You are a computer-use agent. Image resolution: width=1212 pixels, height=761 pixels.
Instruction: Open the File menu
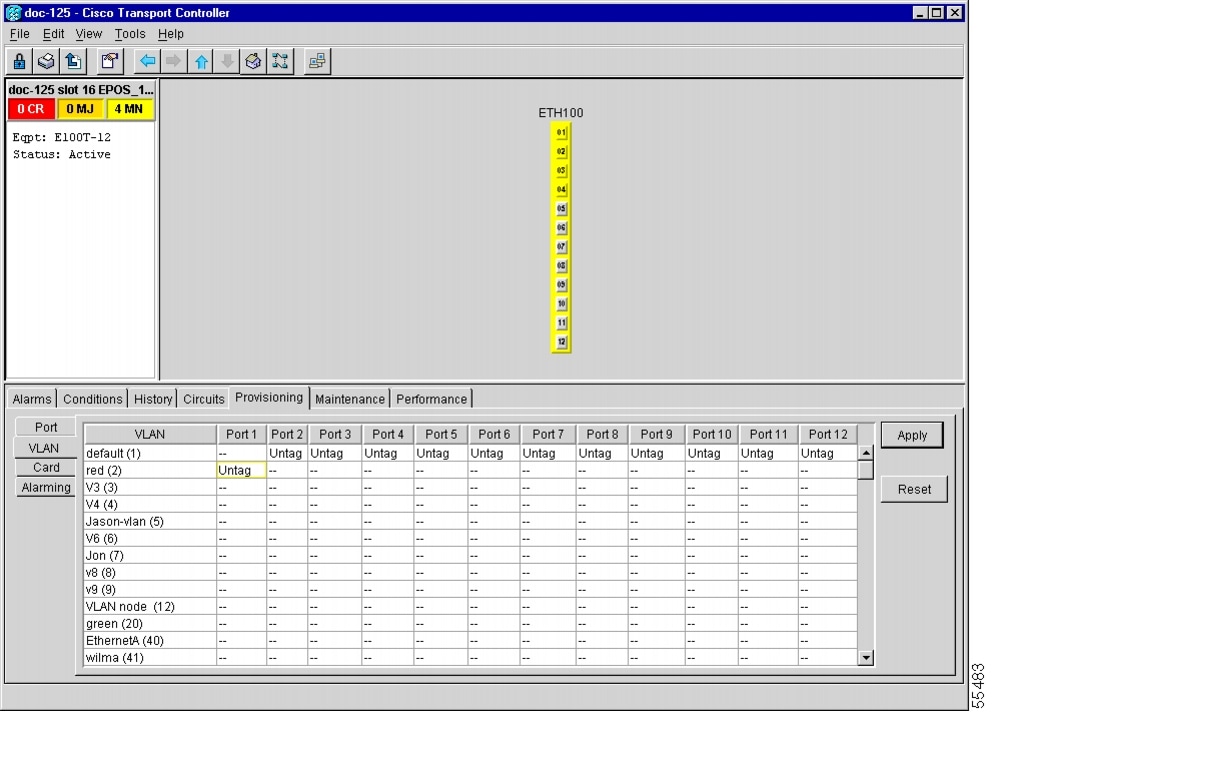19,34
